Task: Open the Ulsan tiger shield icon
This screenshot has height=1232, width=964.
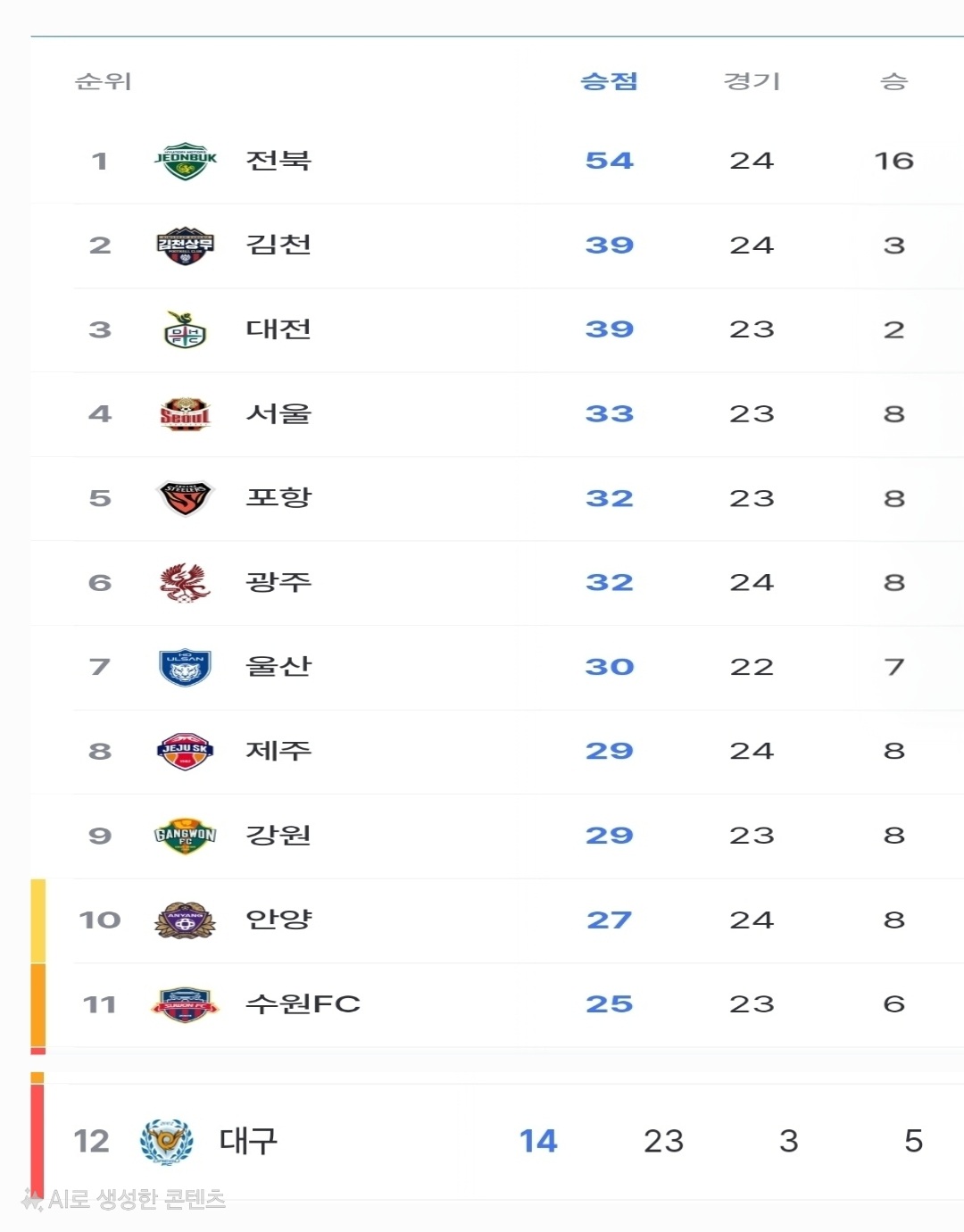Action: pos(186,667)
